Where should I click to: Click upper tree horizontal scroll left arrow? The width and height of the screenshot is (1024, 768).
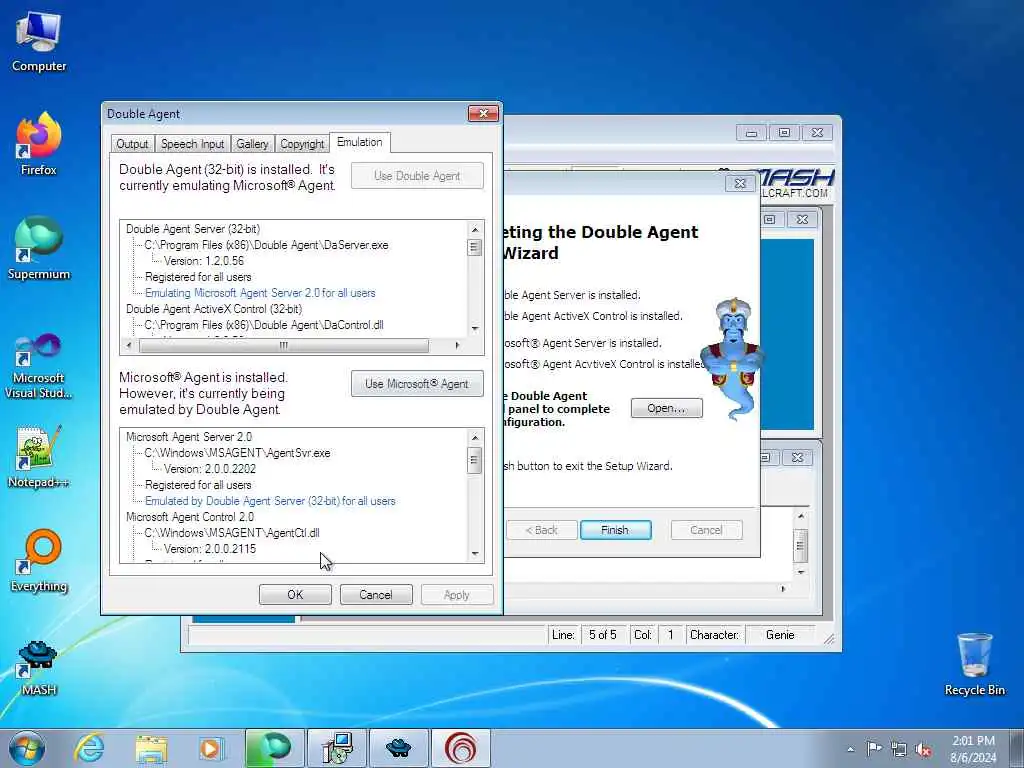pyautogui.click(x=129, y=345)
